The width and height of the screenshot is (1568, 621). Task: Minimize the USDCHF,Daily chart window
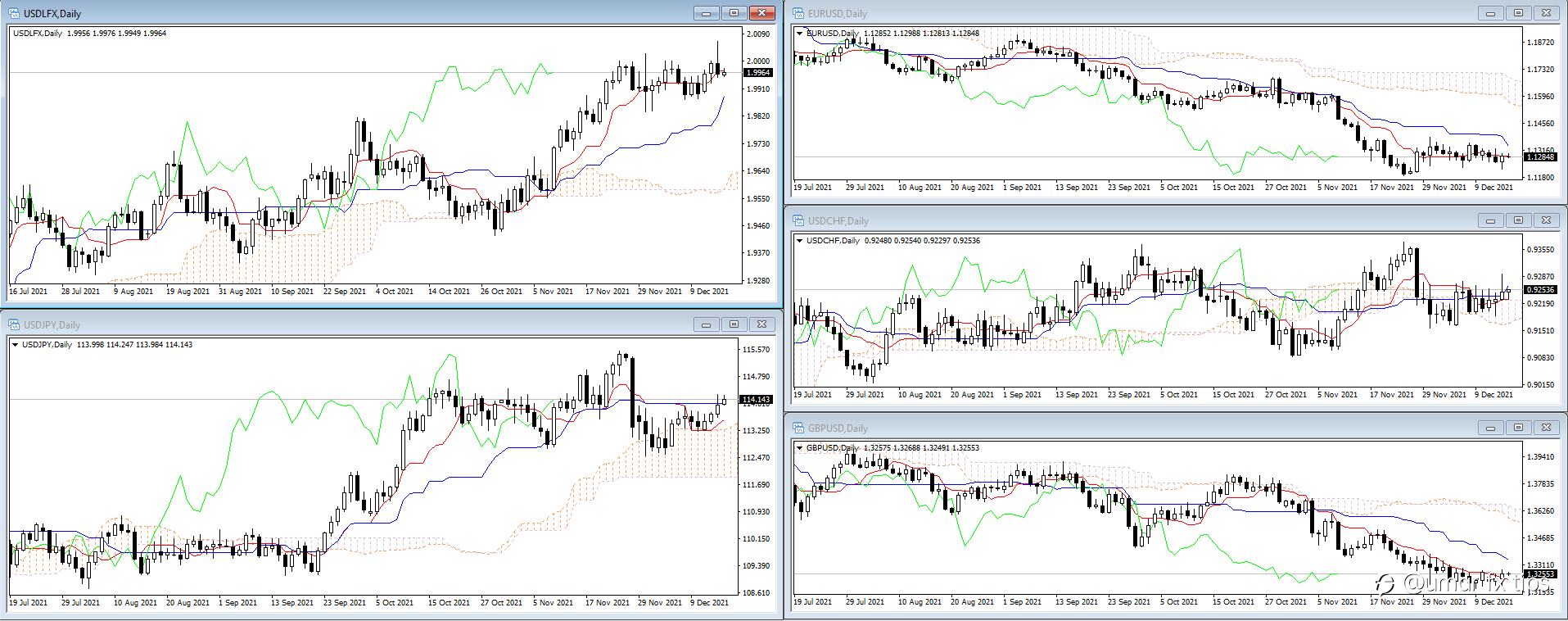pos(1490,220)
